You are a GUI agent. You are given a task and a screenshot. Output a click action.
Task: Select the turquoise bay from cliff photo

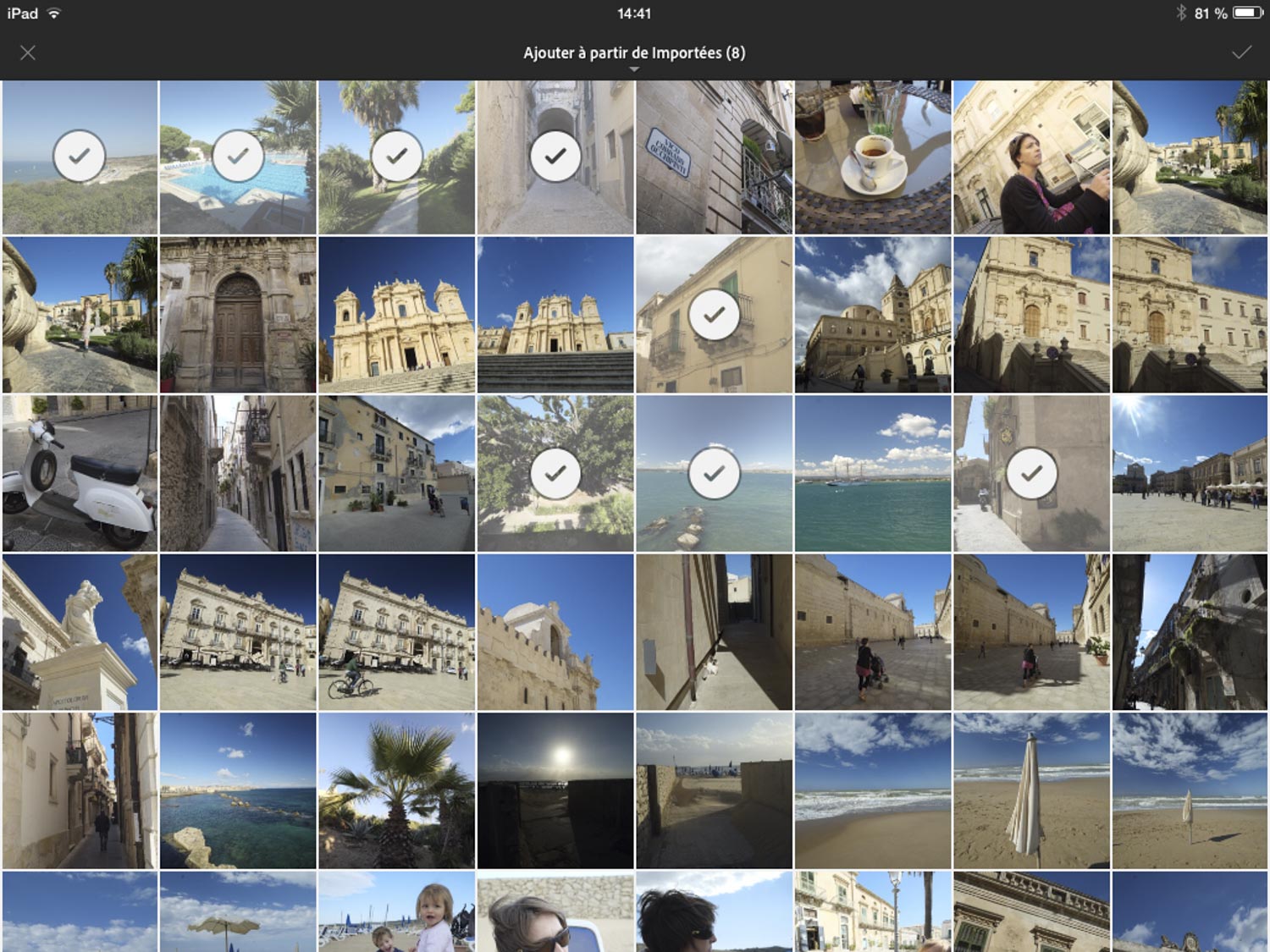click(x=238, y=790)
